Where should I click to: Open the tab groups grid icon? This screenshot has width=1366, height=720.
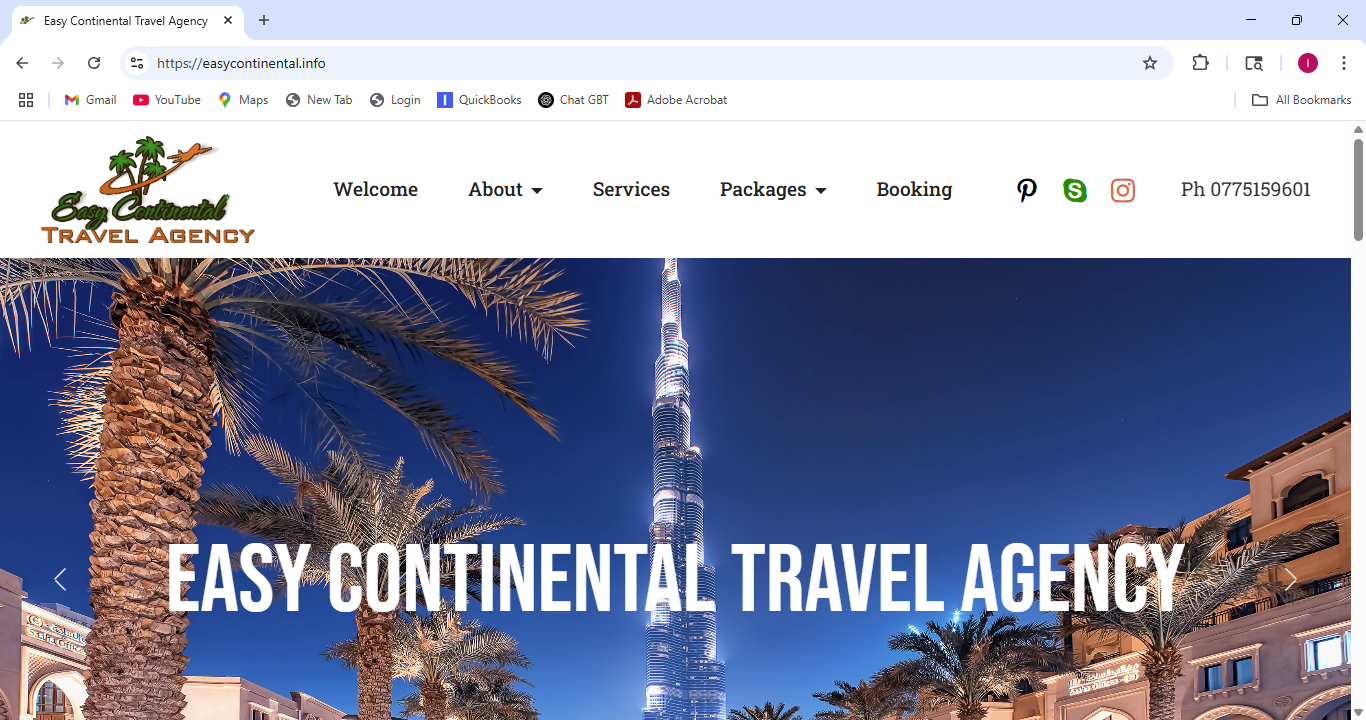pos(26,100)
